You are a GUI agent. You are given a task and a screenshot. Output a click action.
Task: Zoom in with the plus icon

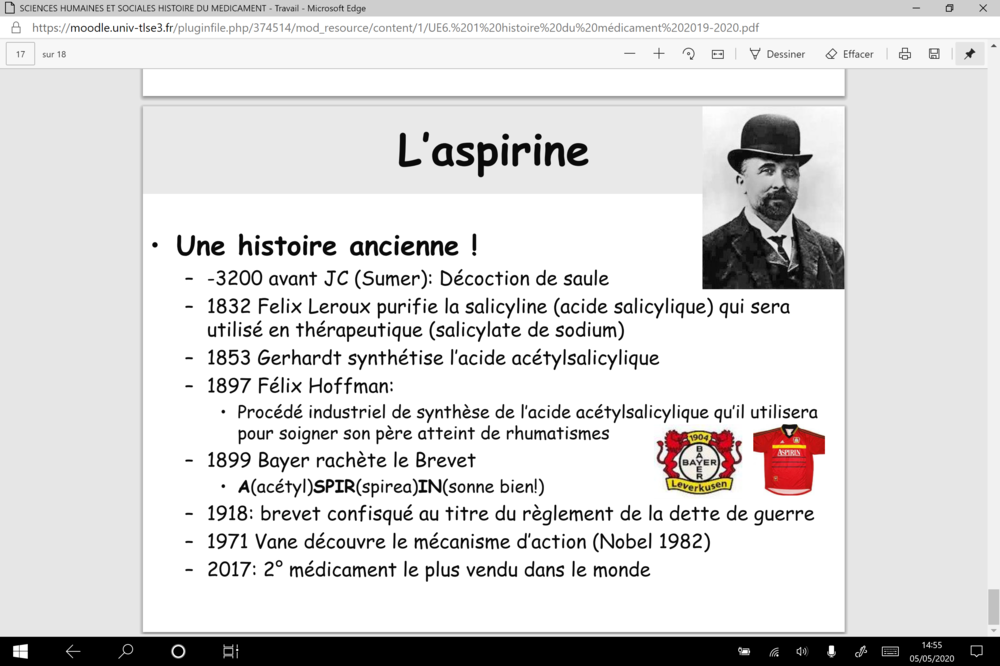pos(659,54)
